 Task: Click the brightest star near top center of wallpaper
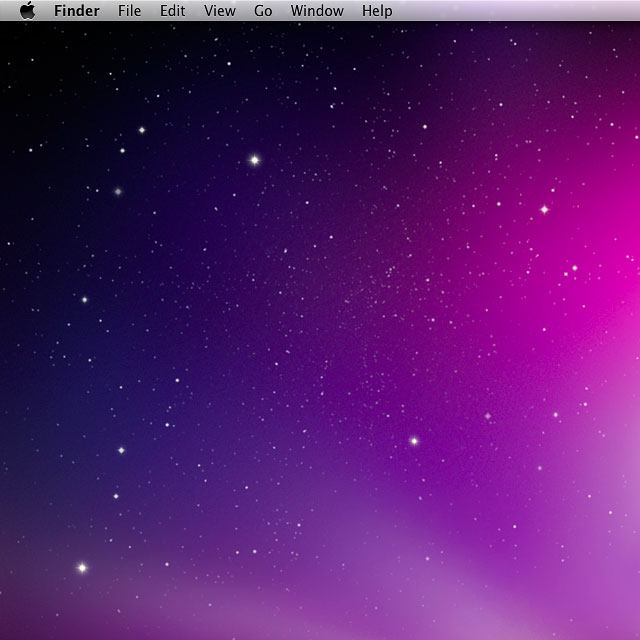coord(254,160)
